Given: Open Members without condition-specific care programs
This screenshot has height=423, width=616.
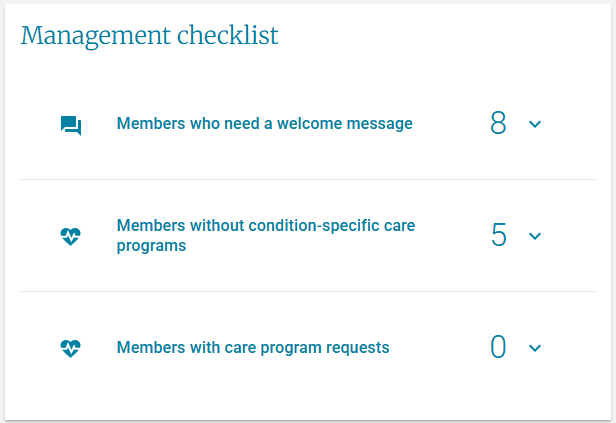Looking at the screenshot, I should pyautogui.click(x=266, y=236).
